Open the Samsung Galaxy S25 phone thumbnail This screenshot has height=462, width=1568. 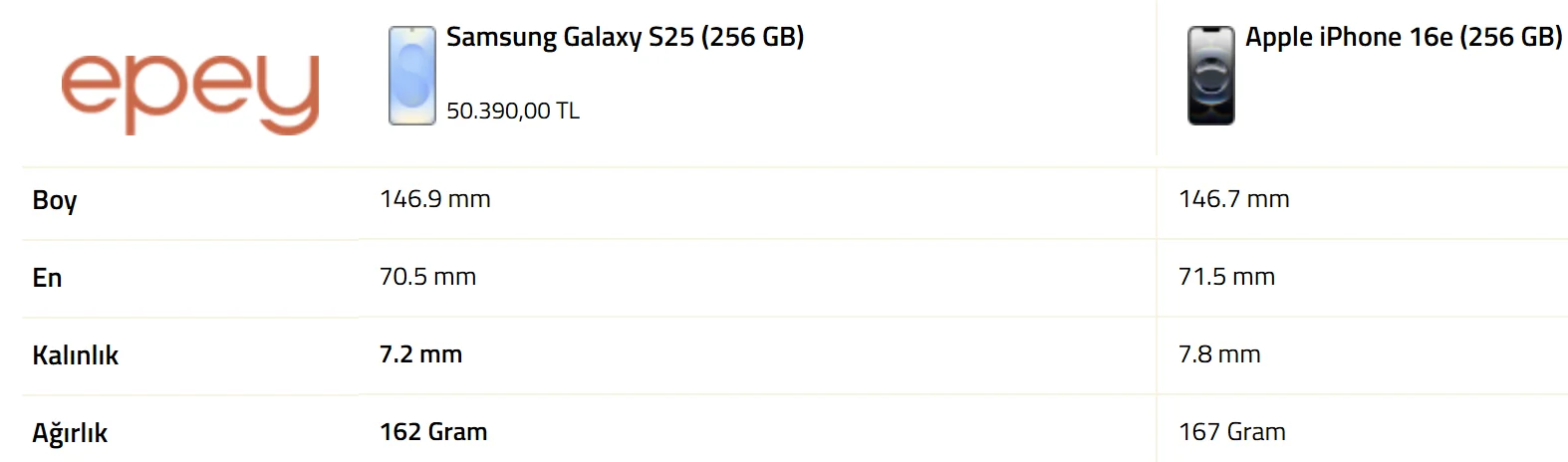click(411, 76)
